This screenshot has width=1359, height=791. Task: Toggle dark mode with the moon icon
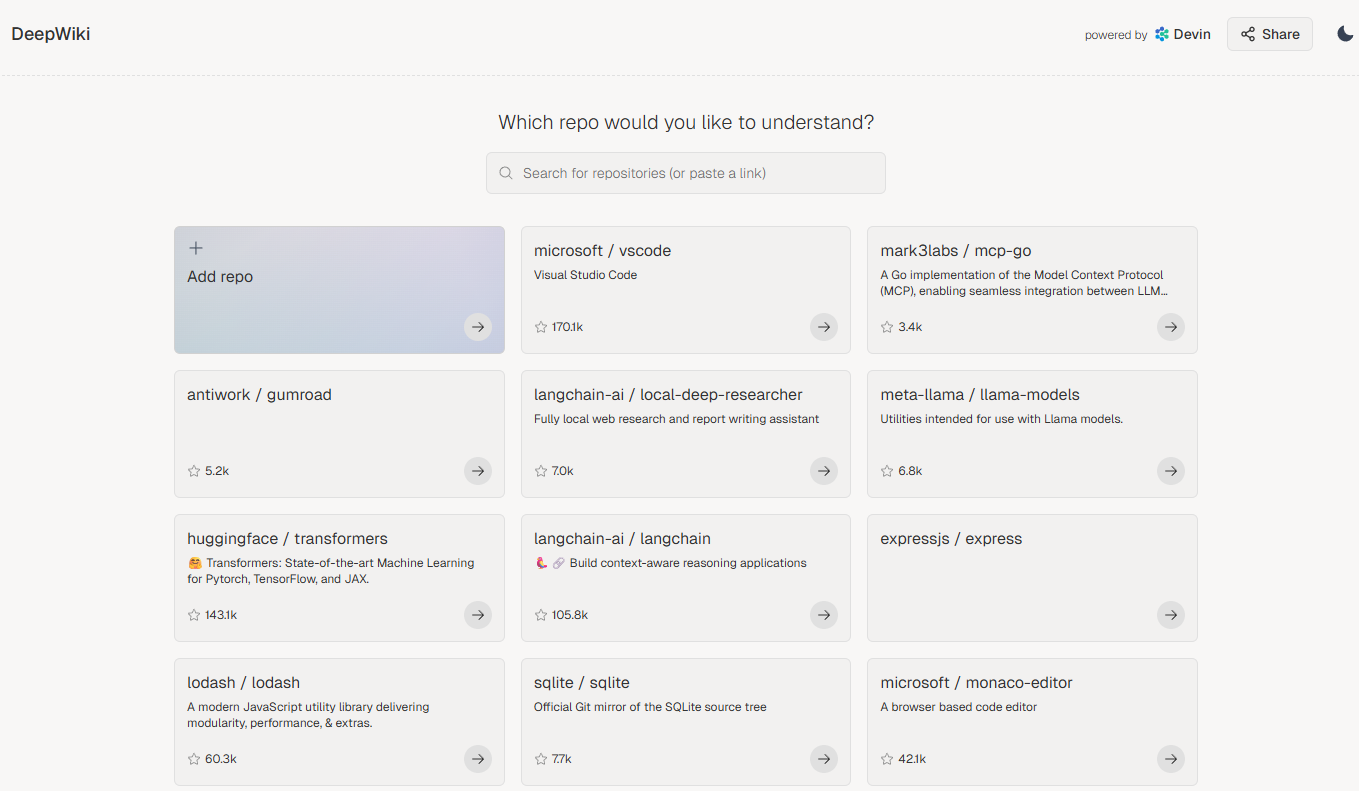click(1345, 34)
